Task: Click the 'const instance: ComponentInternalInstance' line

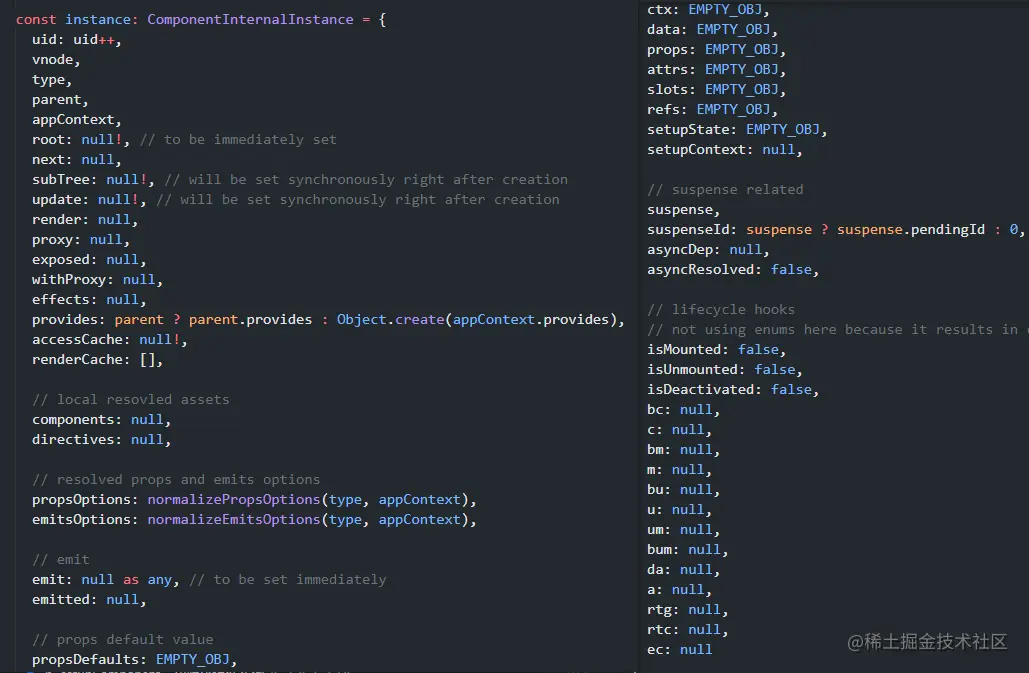Action: (x=201, y=20)
